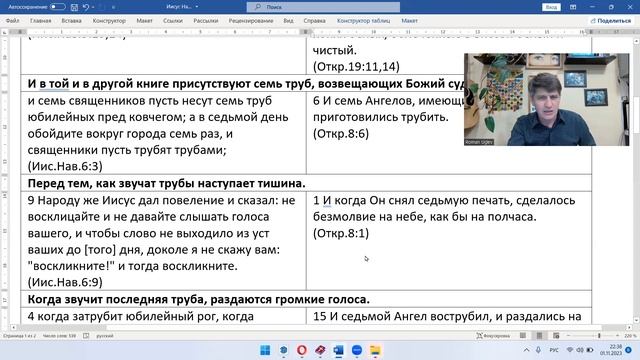Open File Explorer from the taskbar
The image size is (640, 360).
[375, 350]
